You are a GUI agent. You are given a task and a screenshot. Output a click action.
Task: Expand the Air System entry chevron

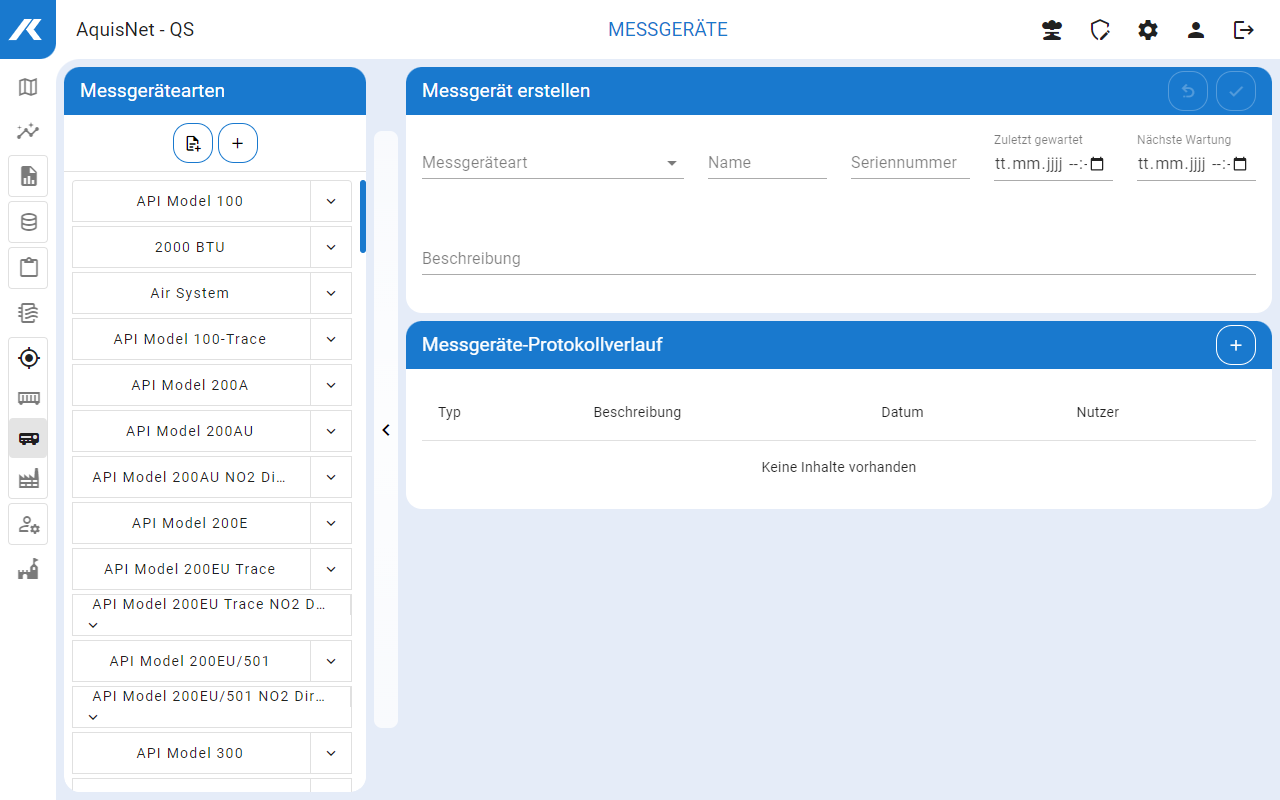pyautogui.click(x=331, y=293)
